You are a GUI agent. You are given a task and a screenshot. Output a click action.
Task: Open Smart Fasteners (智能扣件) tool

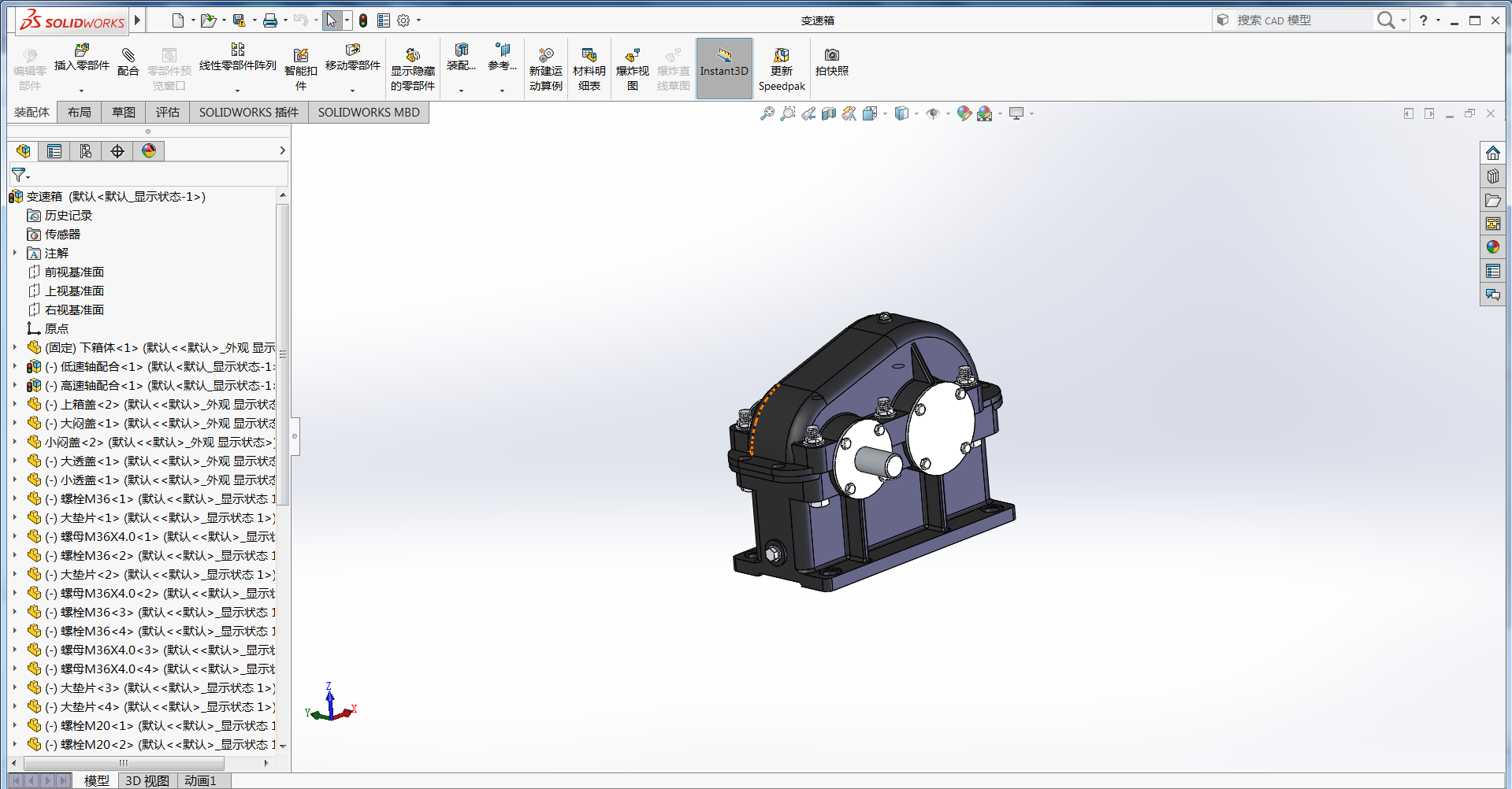300,56
